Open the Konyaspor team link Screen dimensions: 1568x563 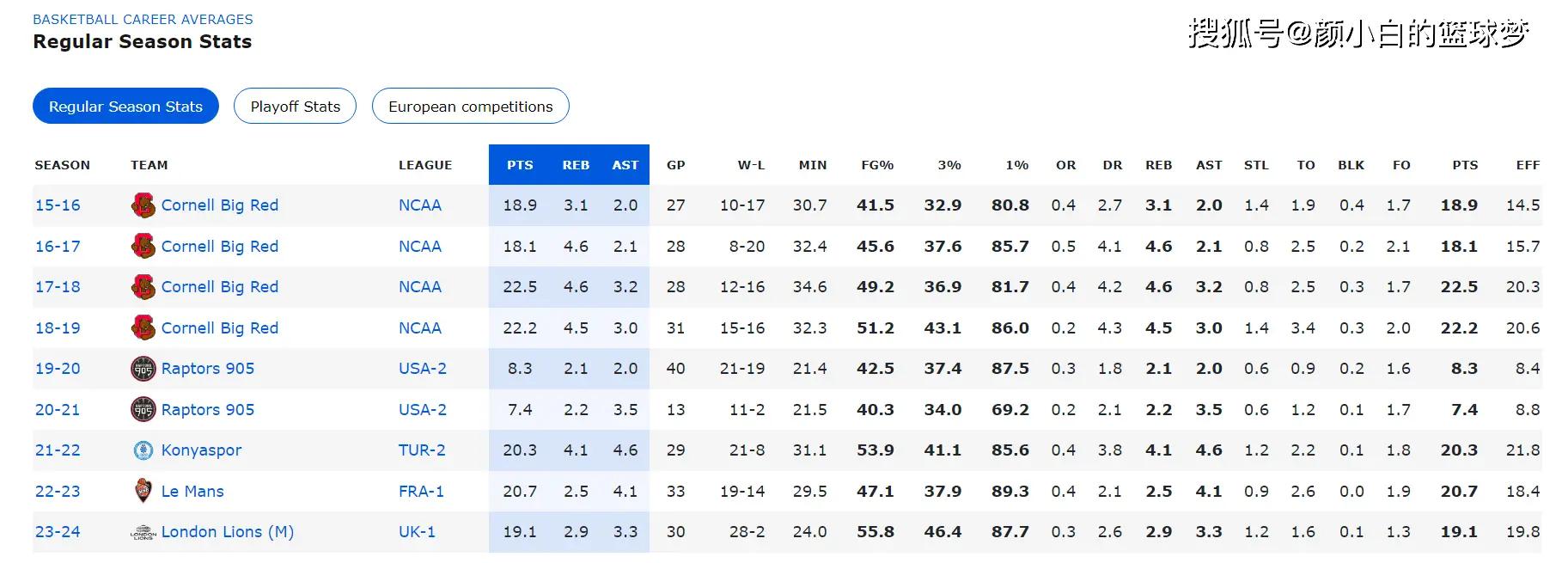(x=201, y=450)
